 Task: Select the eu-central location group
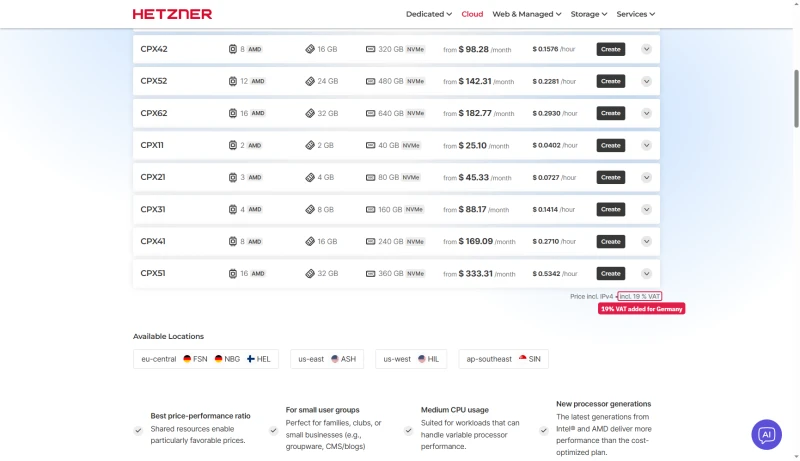[x=206, y=359]
